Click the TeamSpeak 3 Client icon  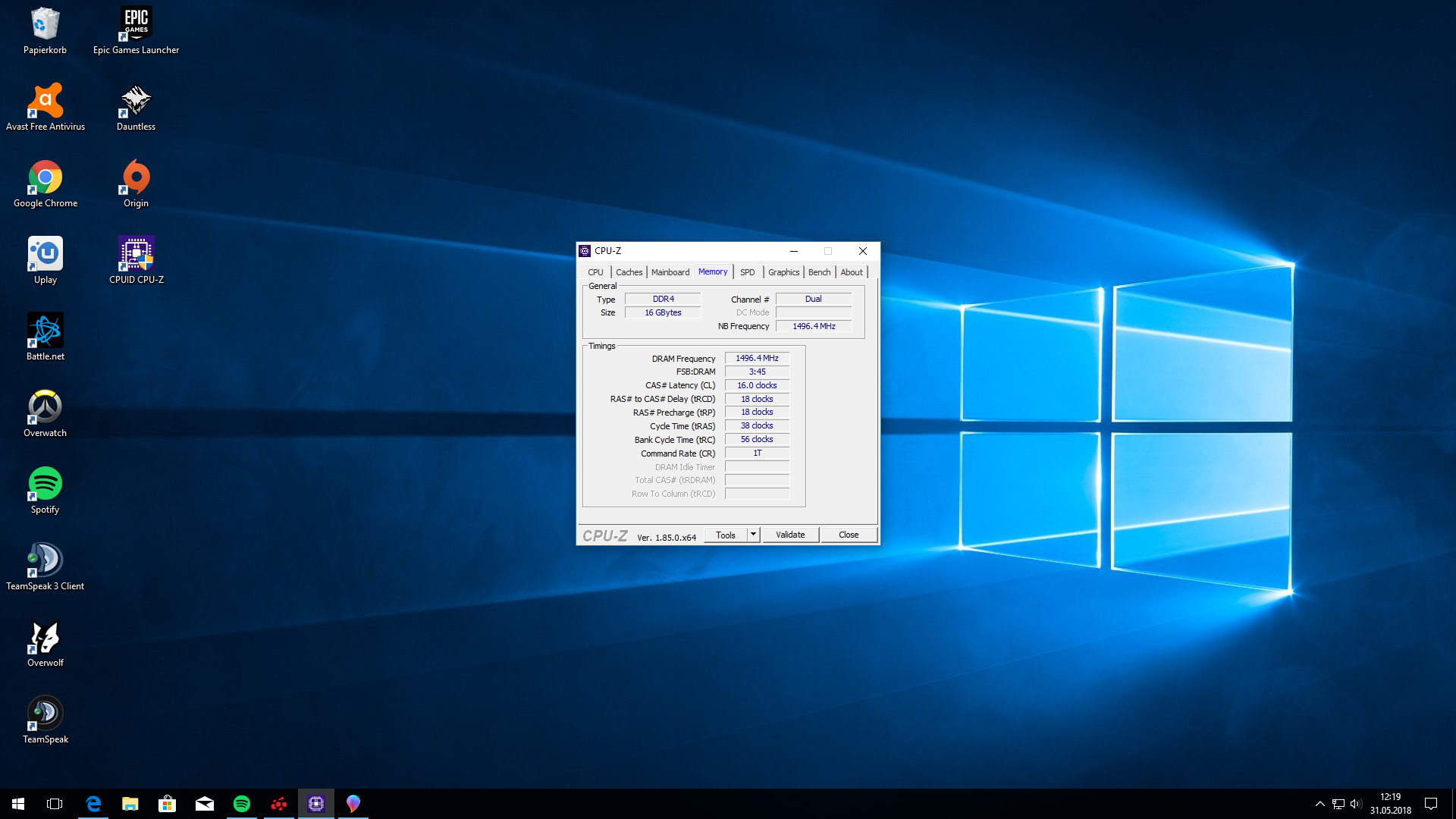point(45,561)
